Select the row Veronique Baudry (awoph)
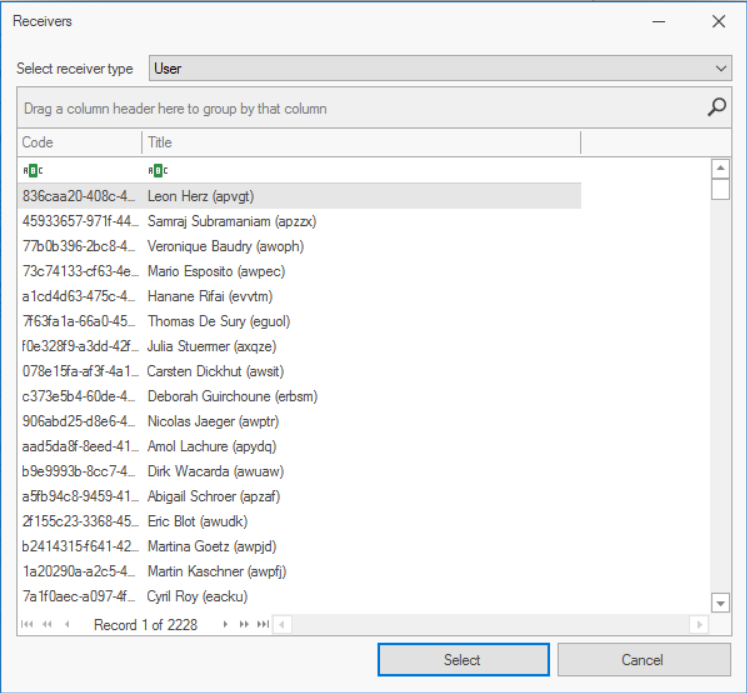The height and width of the screenshot is (693, 747). 299,246
